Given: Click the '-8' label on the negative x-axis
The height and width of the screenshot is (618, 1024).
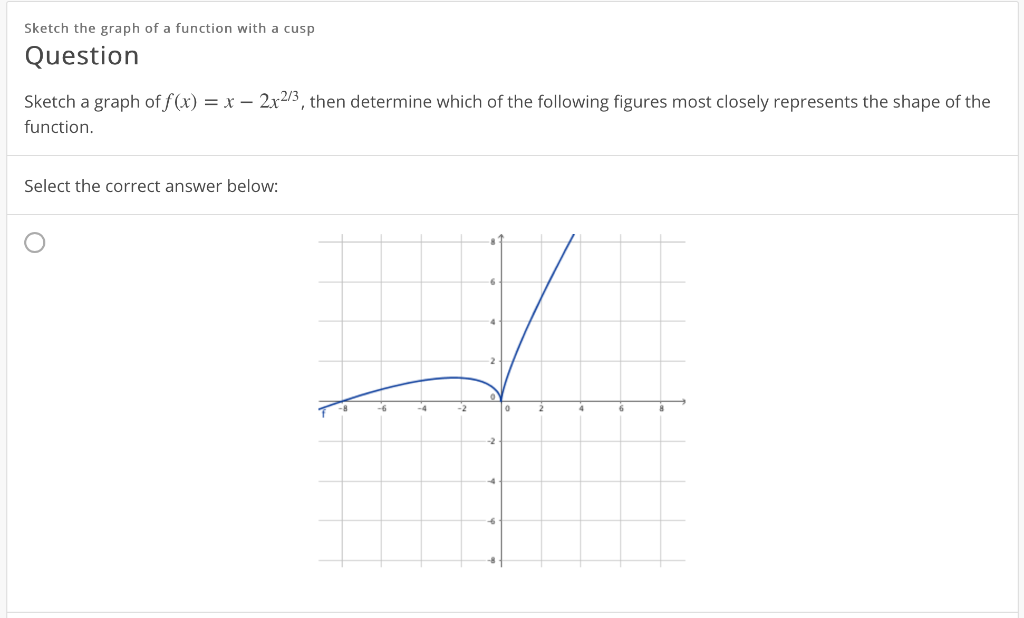Looking at the screenshot, I should [343, 407].
